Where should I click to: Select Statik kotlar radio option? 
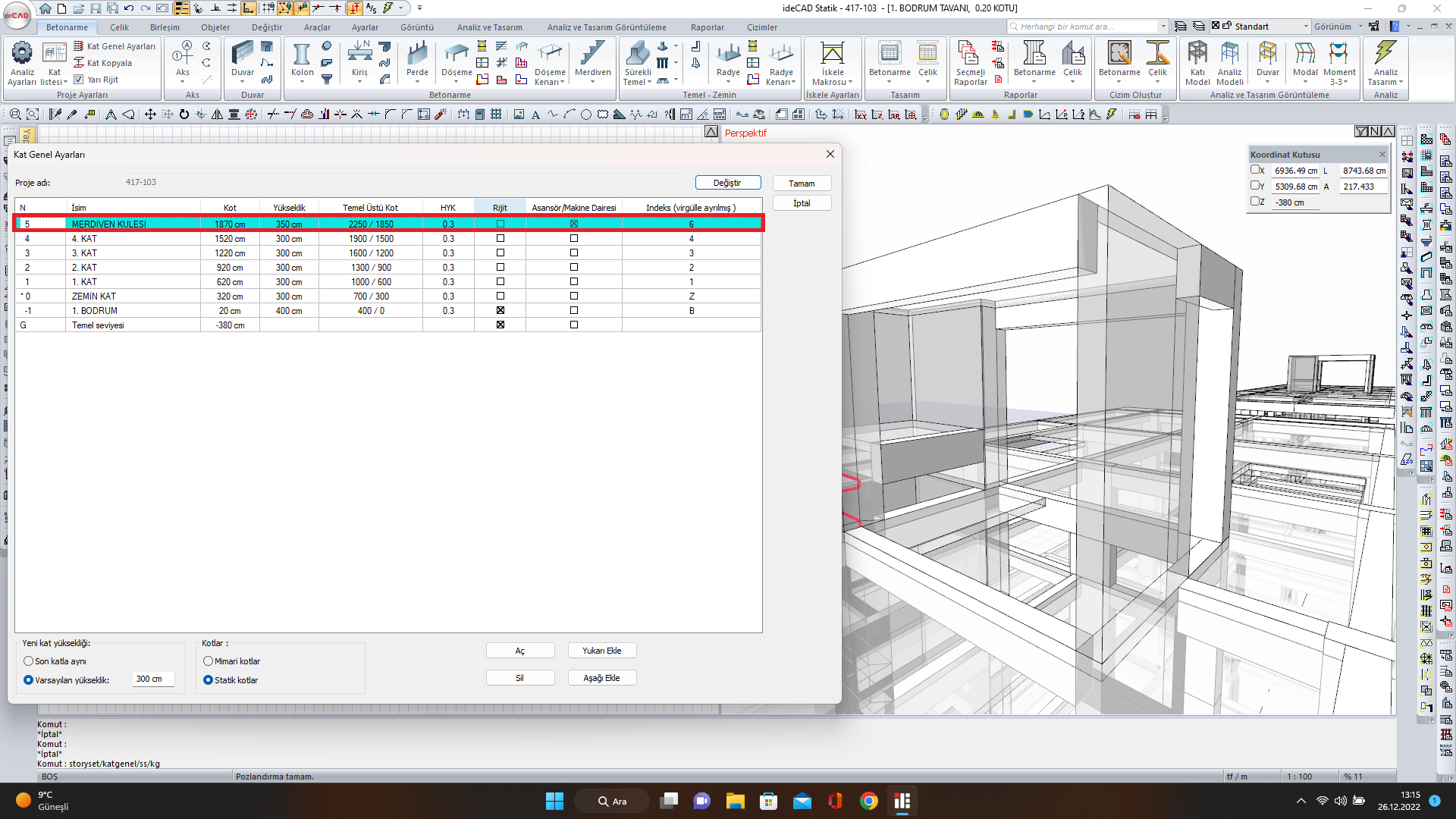pyautogui.click(x=208, y=680)
